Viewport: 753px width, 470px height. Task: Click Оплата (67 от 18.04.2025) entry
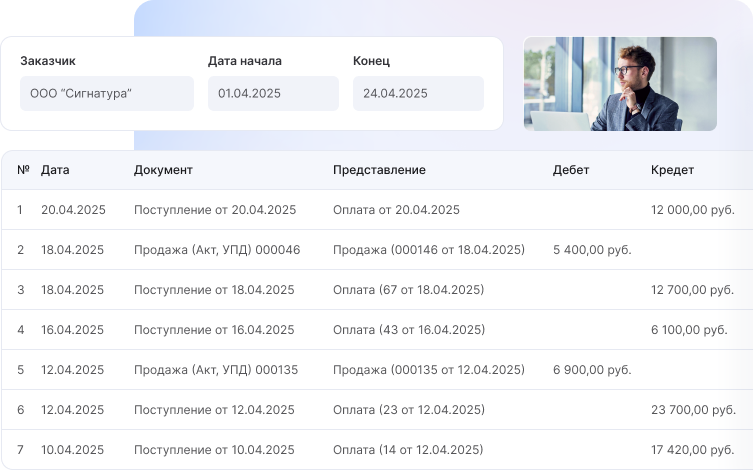(x=408, y=290)
